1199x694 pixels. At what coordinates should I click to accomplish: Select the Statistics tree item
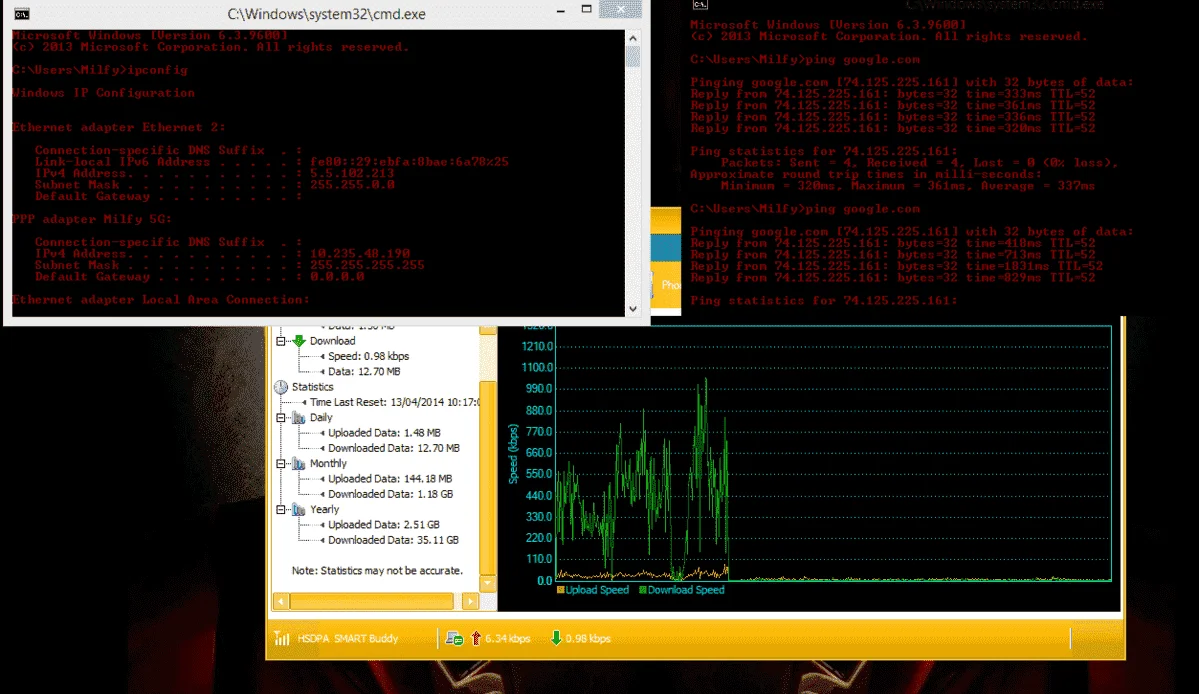point(312,387)
